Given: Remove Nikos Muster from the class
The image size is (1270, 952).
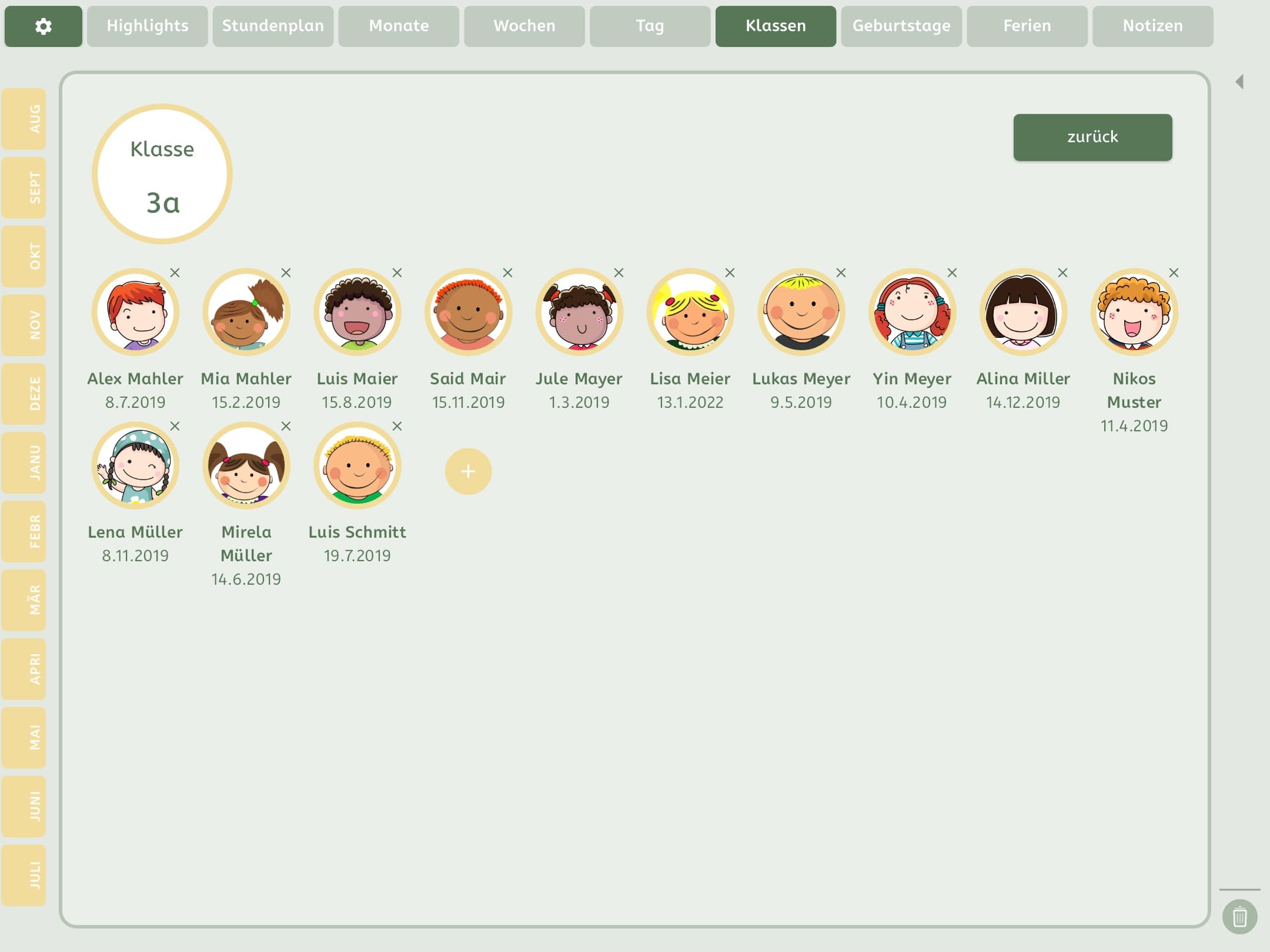Looking at the screenshot, I should click(x=1174, y=273).
